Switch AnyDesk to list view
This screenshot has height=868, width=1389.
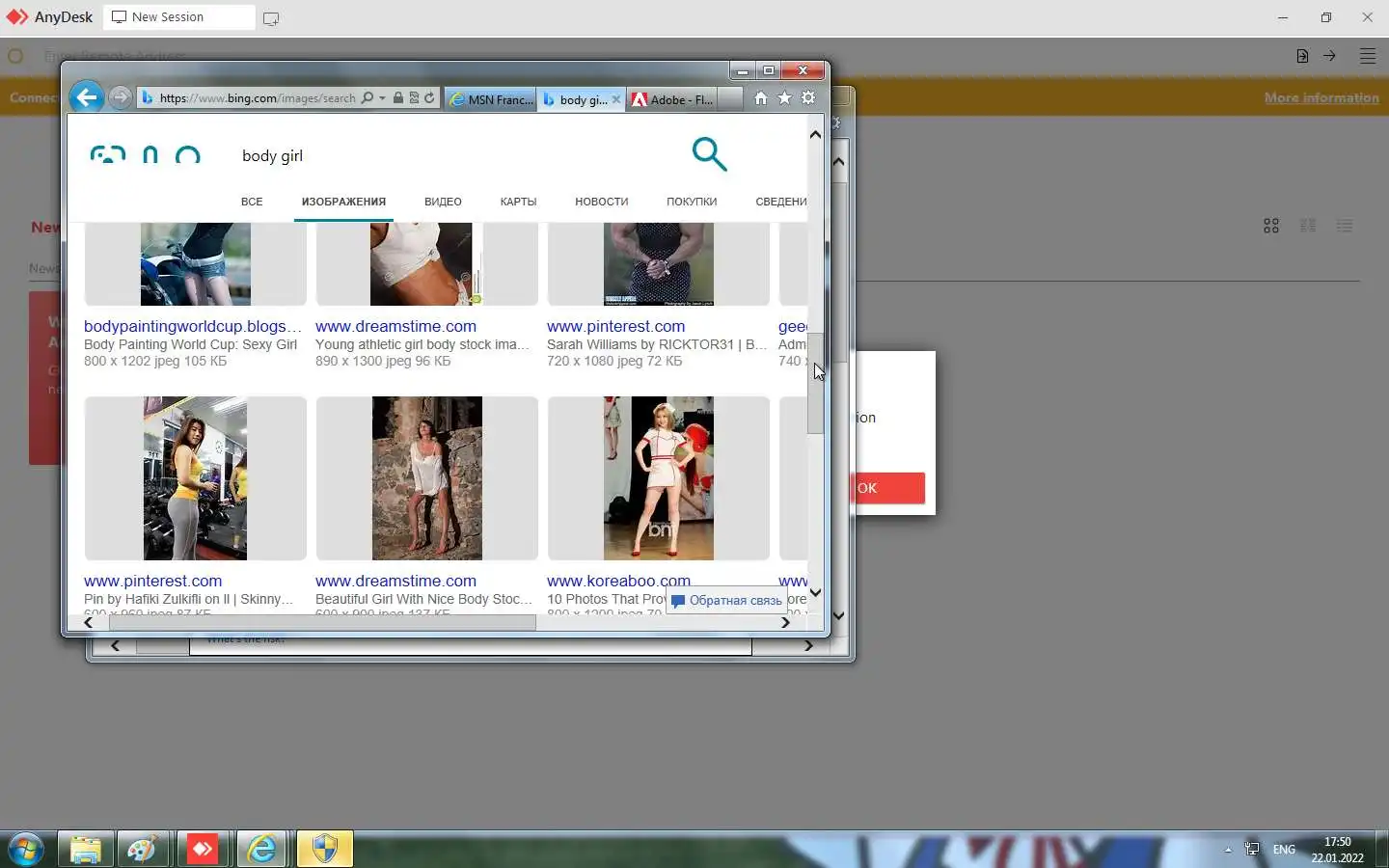tap(1345, 226)
